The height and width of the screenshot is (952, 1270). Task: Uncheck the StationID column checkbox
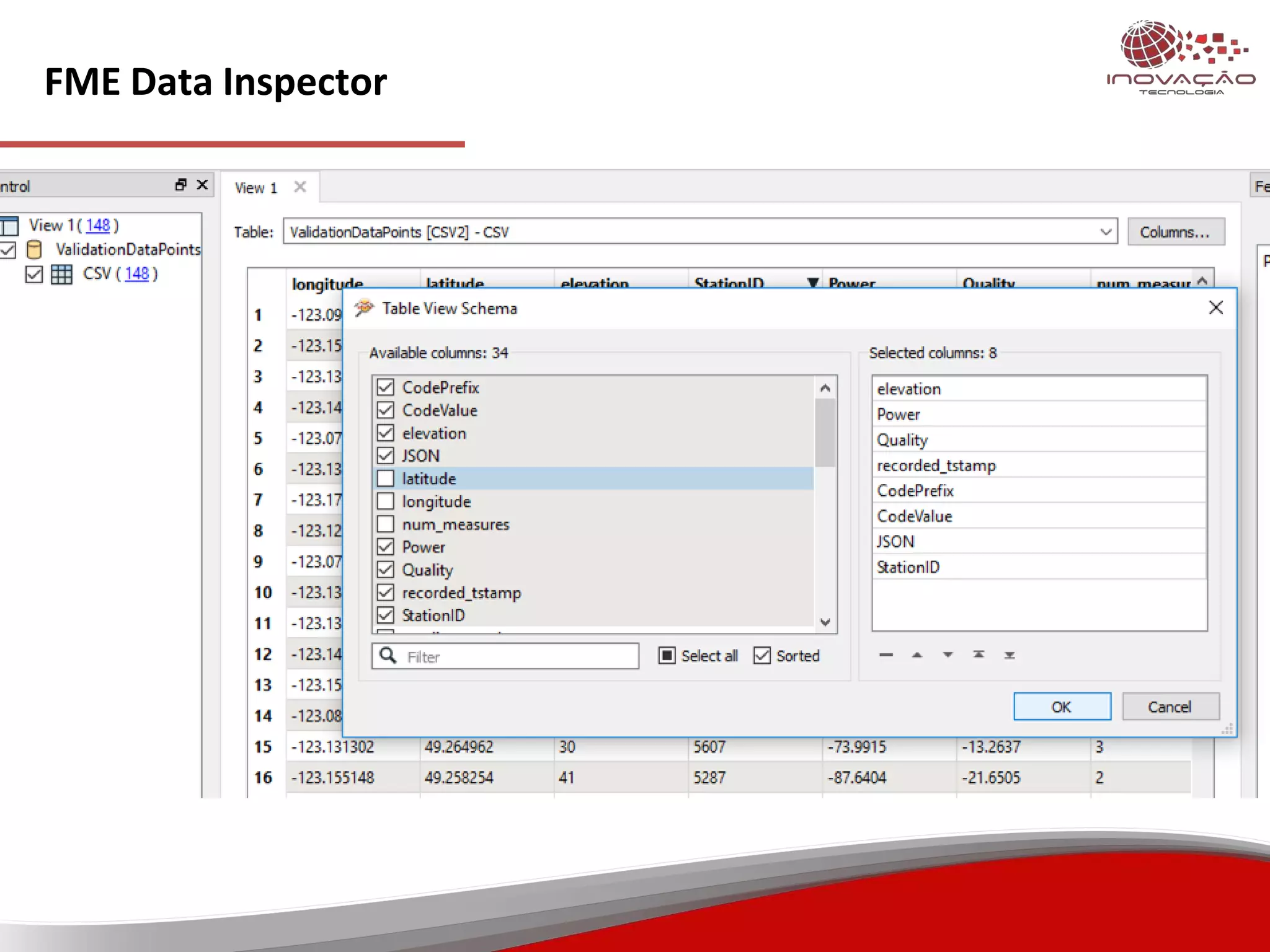[386, 615]
